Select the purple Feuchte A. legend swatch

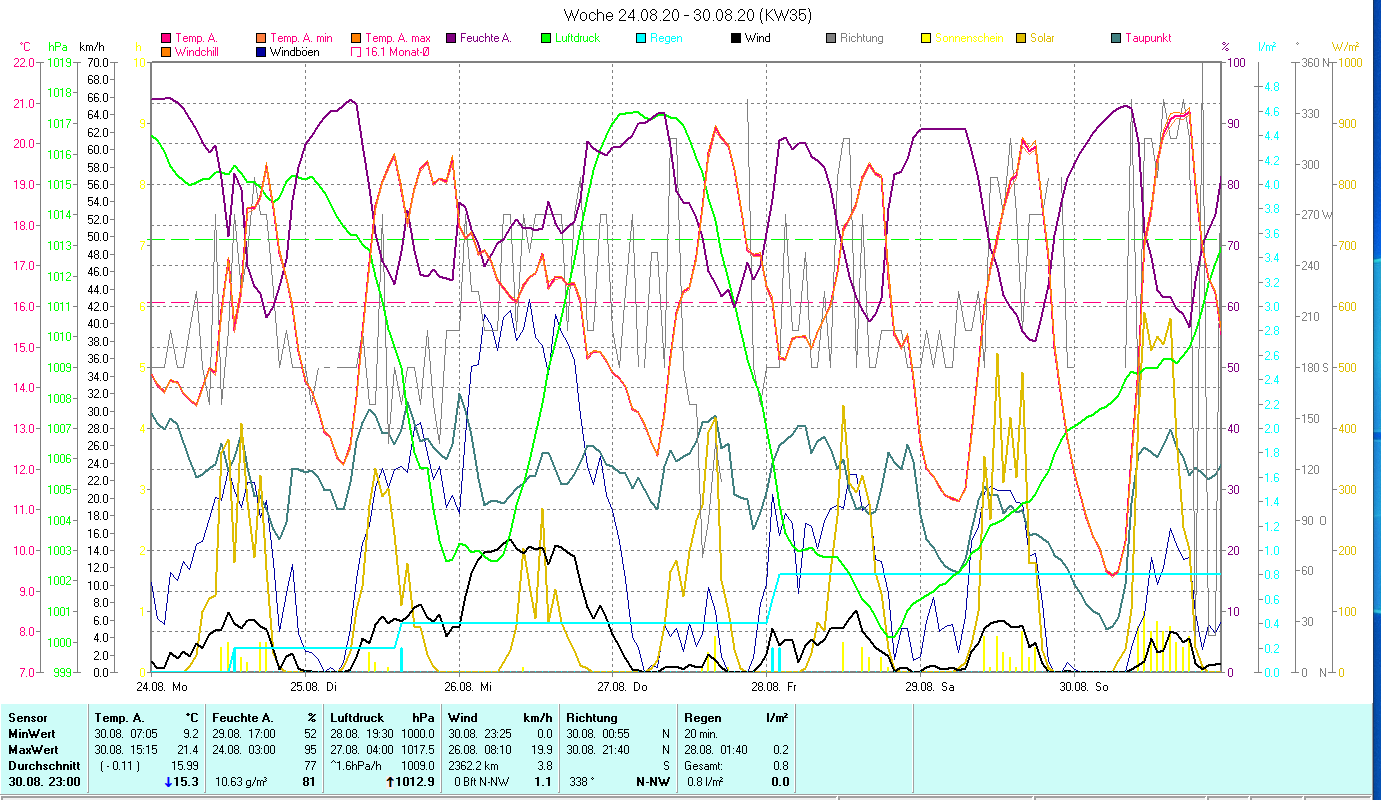point(451,38)
